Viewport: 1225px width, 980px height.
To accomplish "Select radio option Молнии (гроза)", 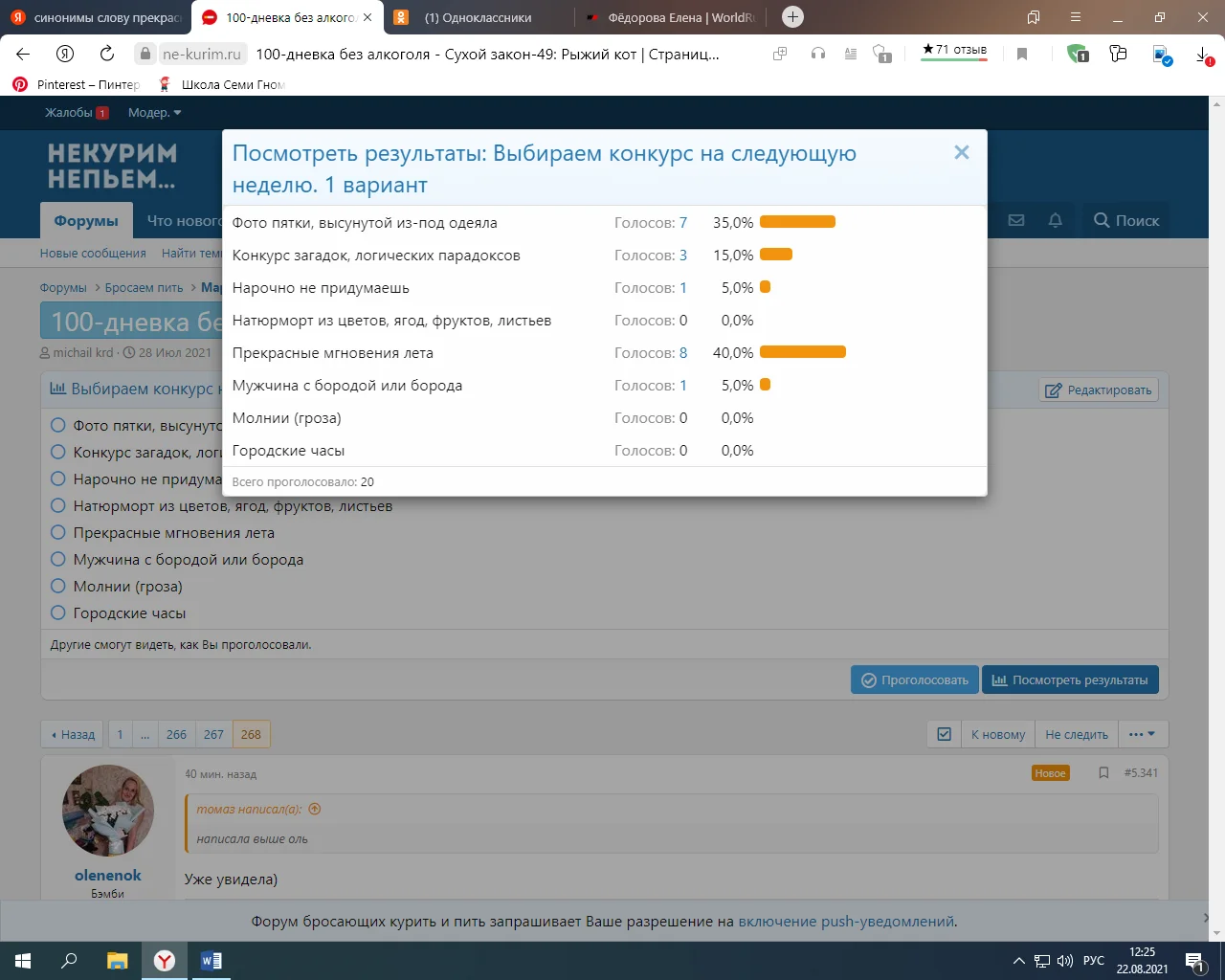I will (58, 586).
